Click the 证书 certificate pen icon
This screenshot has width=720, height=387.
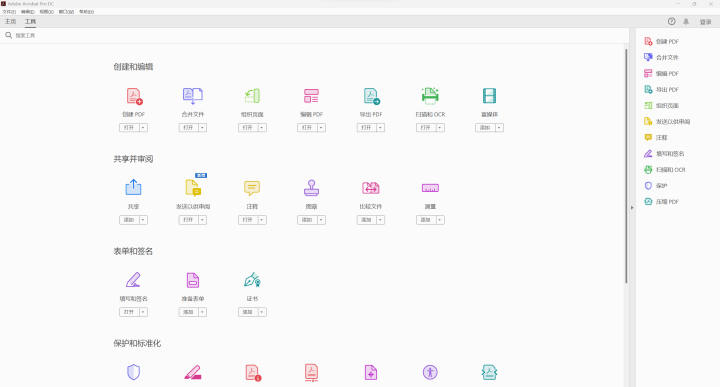(252, 280)
